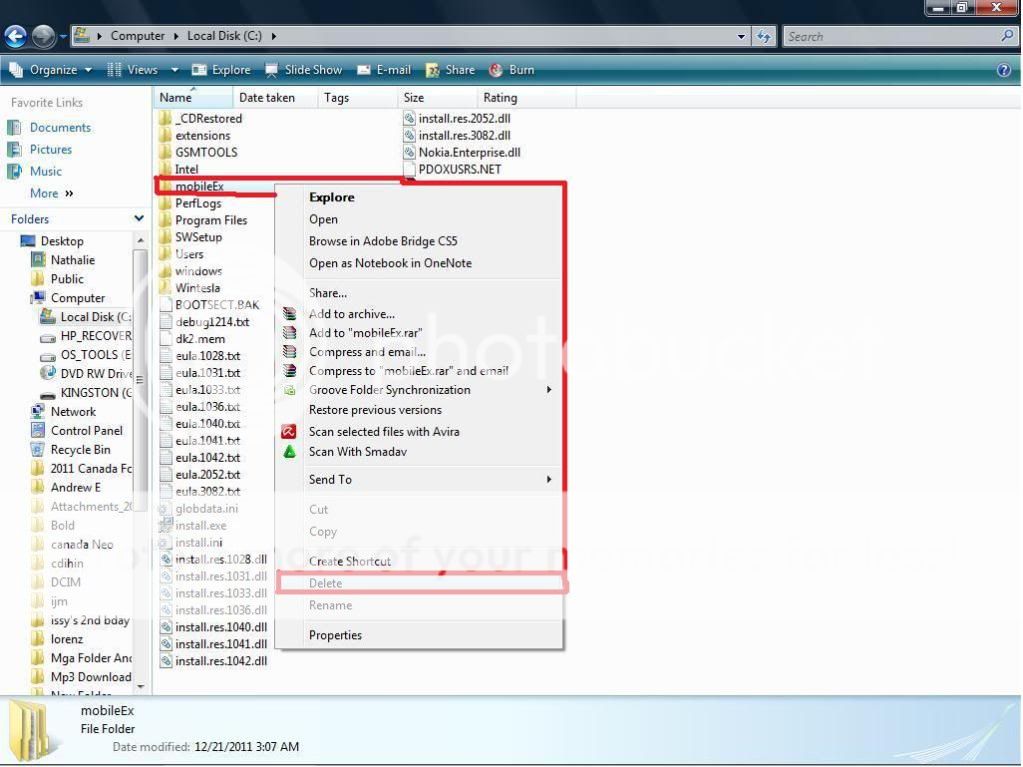This screenshot has height=767, width=1023.
Task: Select Open as Notebook in OneNote
Action: click(390, 263)
